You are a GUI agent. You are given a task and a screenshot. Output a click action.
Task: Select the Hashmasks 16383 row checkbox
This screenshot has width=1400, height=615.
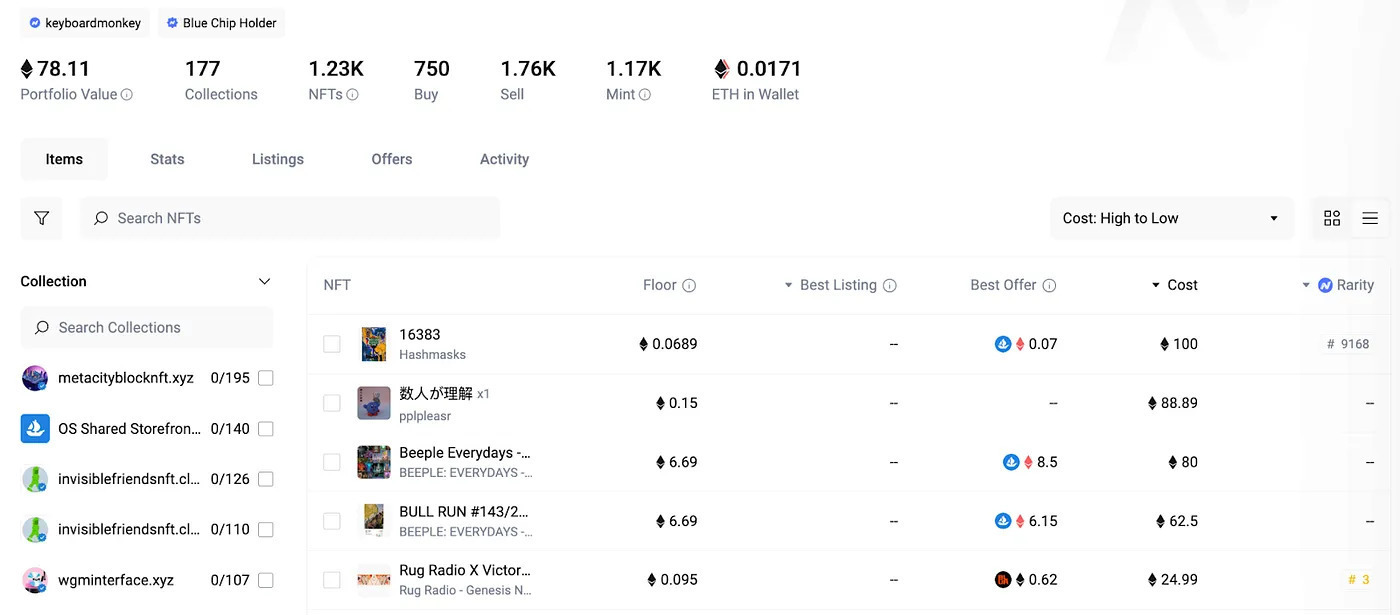coord(332,344)
